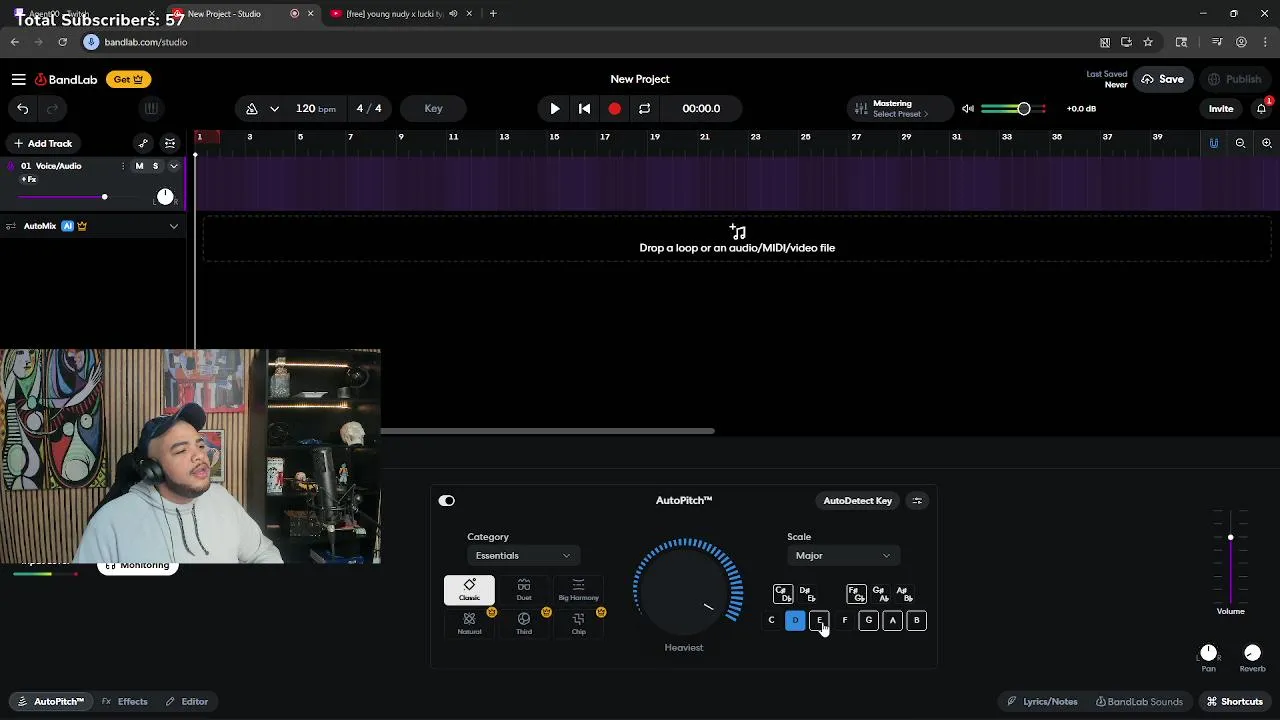
Task: Undo the last action
Action: pos(22,108)
